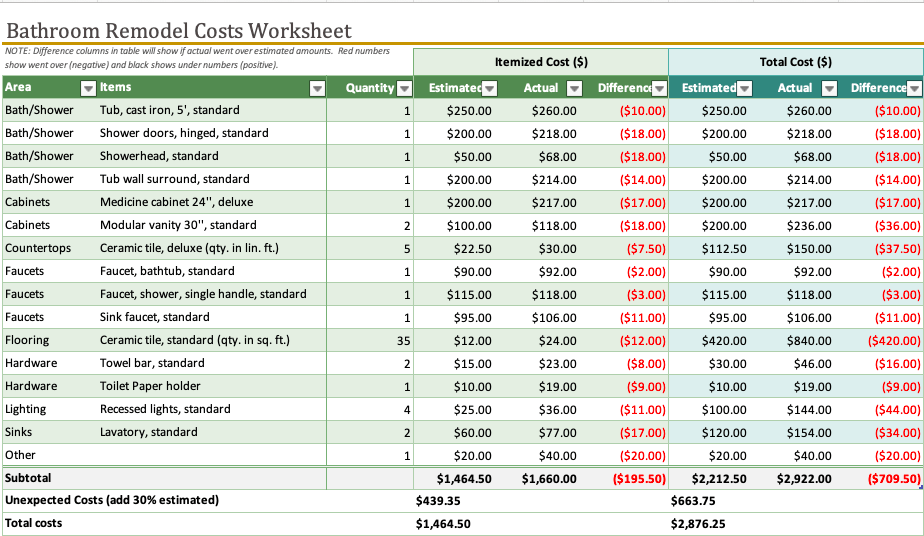The height and width of the screenshot is (536, 924).
Task: Click the Sinks area cell
Action: point(50,432)
